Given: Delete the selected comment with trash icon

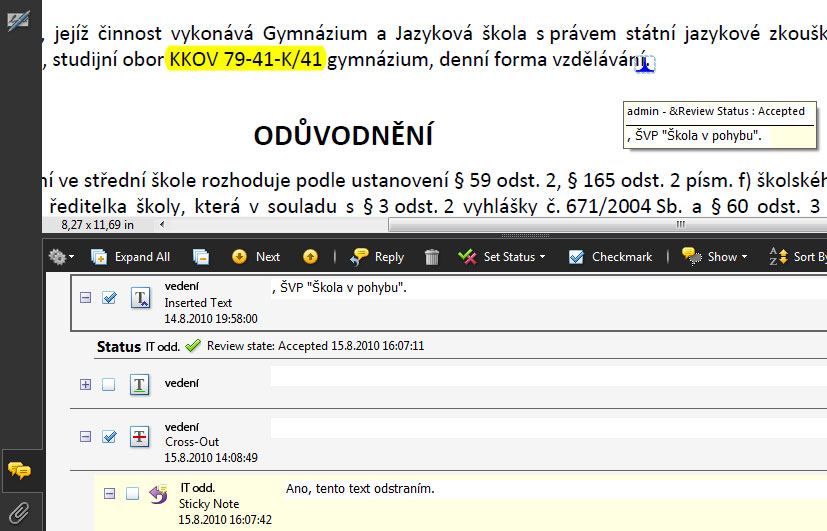Looking at the screenshot, I should tap(432, 257).
